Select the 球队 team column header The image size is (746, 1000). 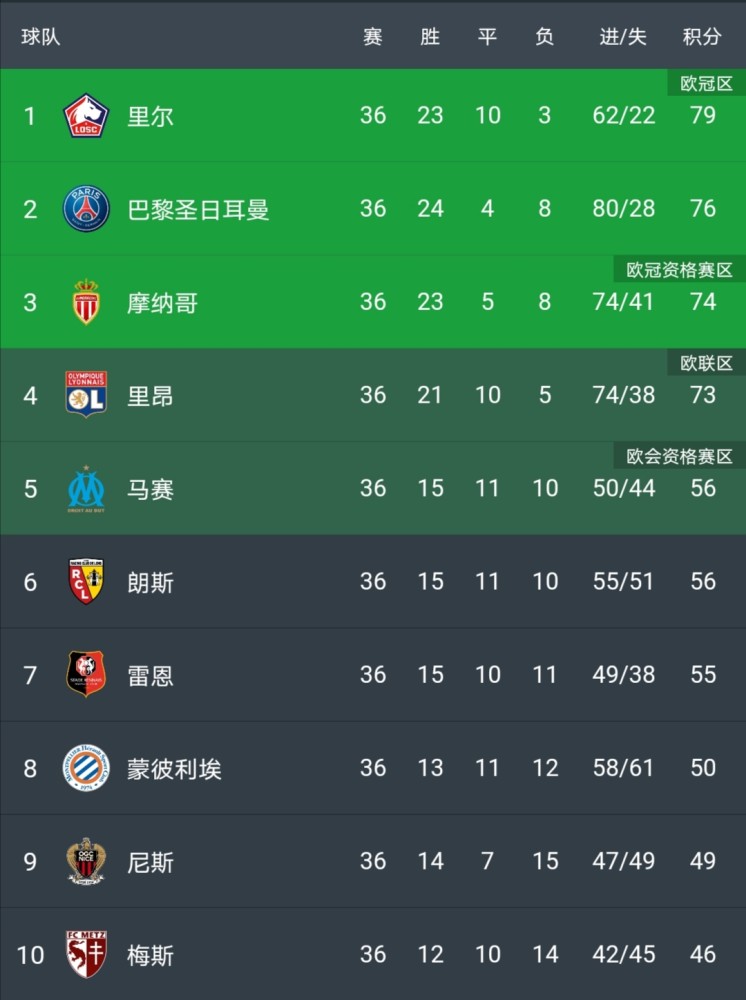pos(41,36)
